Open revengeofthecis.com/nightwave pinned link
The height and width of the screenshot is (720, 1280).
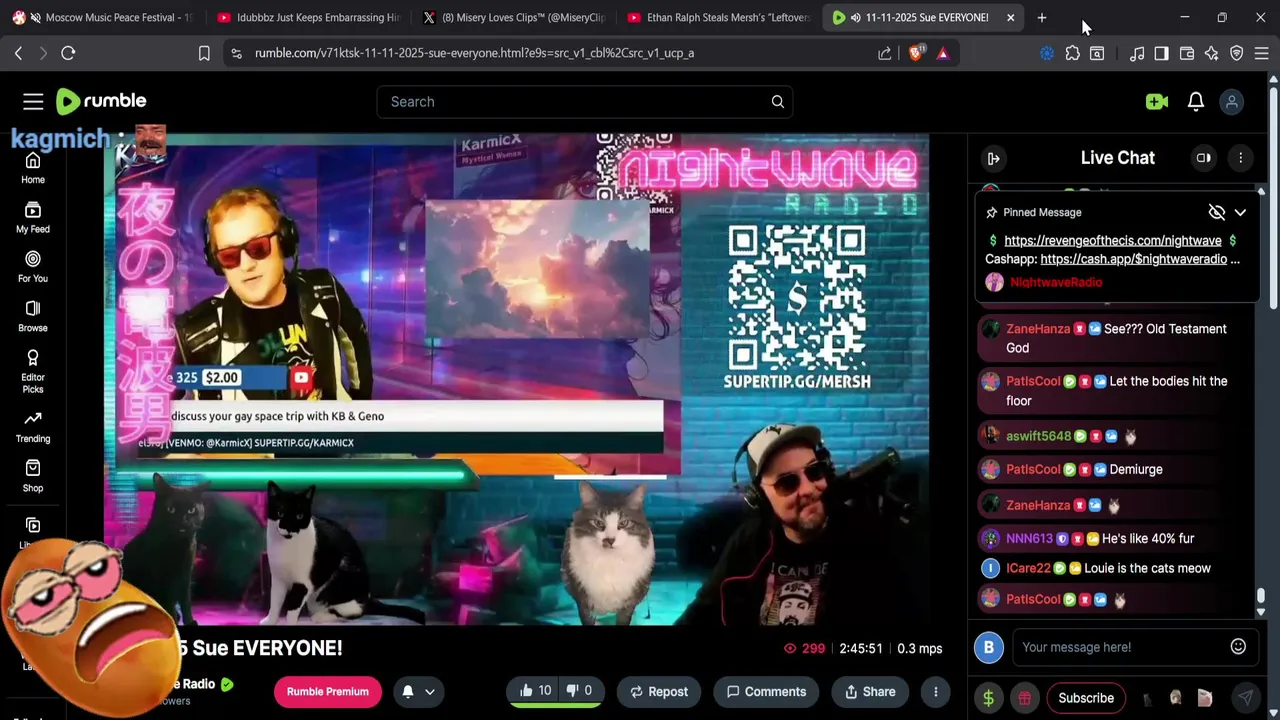(1112, 240)
